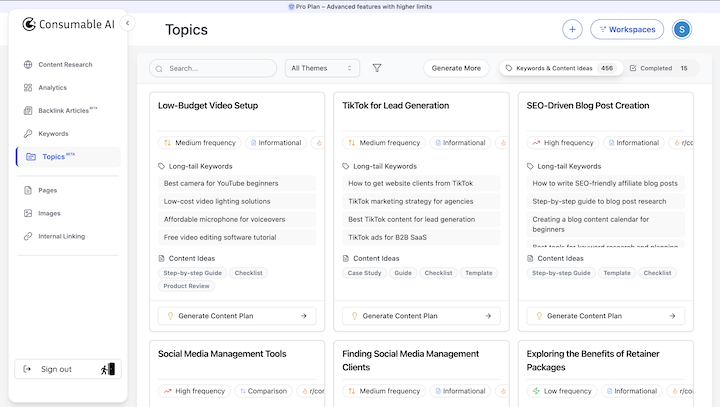Image resolution: width=720 pixels, height=407 pixels.
Task: Open Analytics in the sidebar
Action: click(52, 88)
